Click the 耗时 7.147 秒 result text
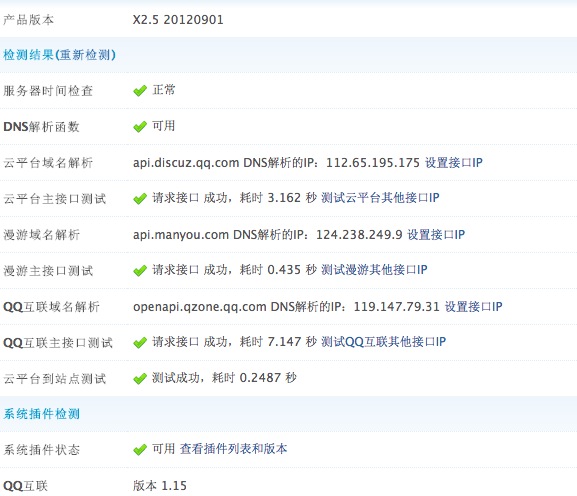The height and width of the screenshot is (496, 577). (x=278, y=342)
